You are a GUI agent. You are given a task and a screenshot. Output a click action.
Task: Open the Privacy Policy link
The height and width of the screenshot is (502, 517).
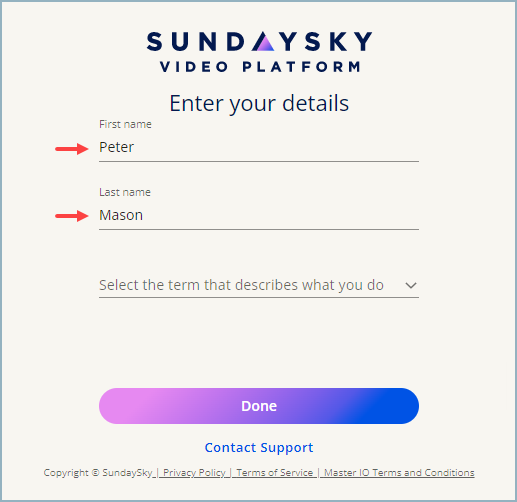point(194,473)
